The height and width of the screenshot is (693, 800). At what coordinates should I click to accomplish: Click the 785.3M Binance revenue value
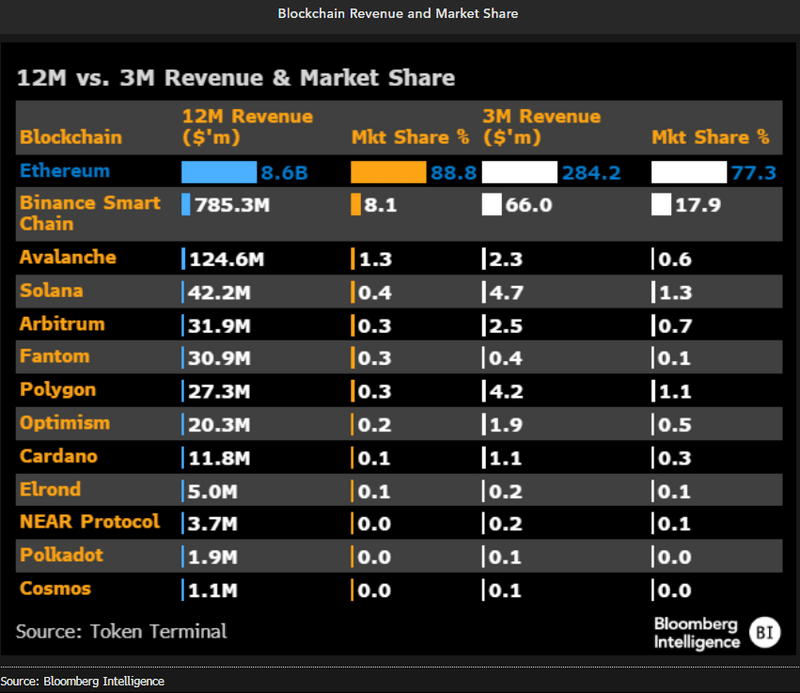click(x=232, y=205)
